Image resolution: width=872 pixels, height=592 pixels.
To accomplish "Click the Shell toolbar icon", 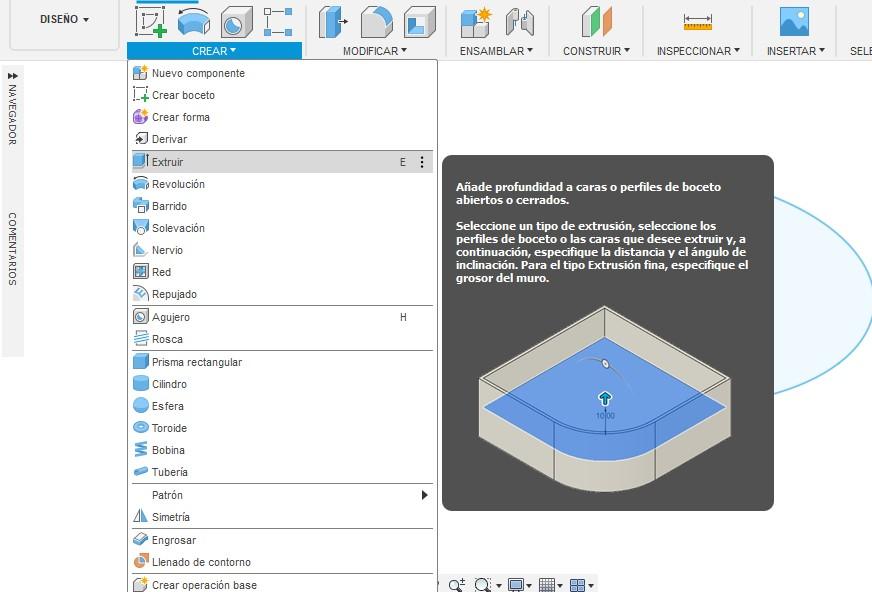I will click(420, 22).
